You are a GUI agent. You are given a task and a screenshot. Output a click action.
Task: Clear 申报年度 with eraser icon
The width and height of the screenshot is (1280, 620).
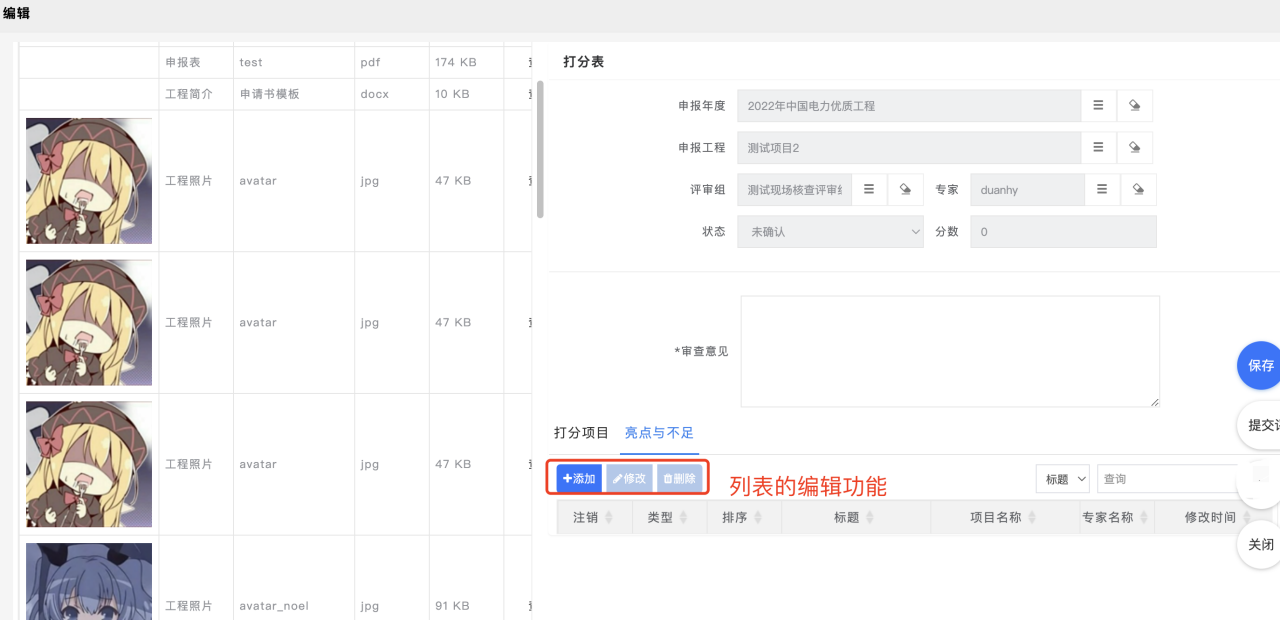pyautogui.click(x=1134, y=105)
